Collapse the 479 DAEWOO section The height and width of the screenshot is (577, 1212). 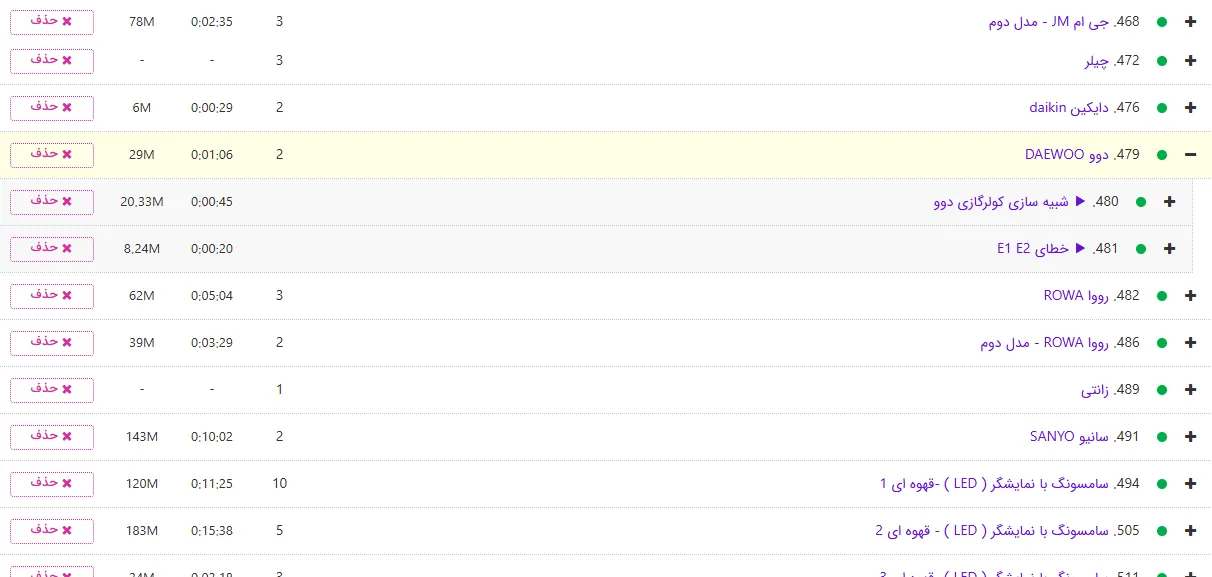[x=1190, y=155]
